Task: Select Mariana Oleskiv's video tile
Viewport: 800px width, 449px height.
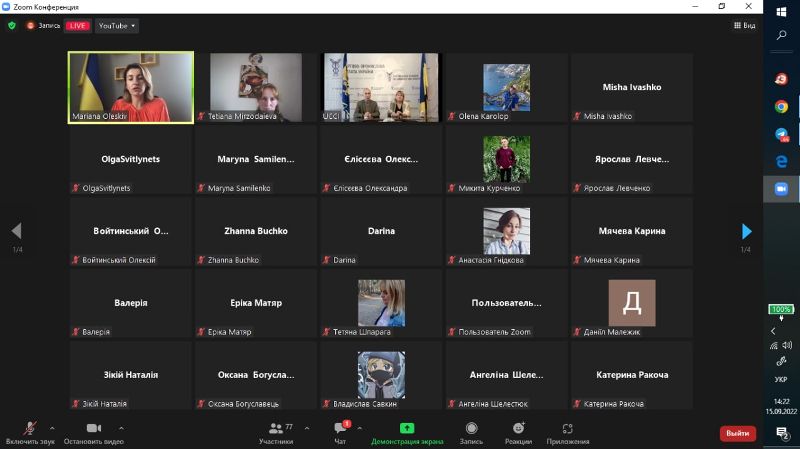Action: coord(131,87)
